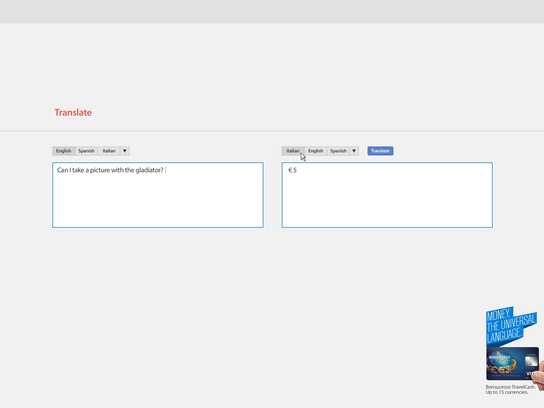Click the blue Translate button

380,151
